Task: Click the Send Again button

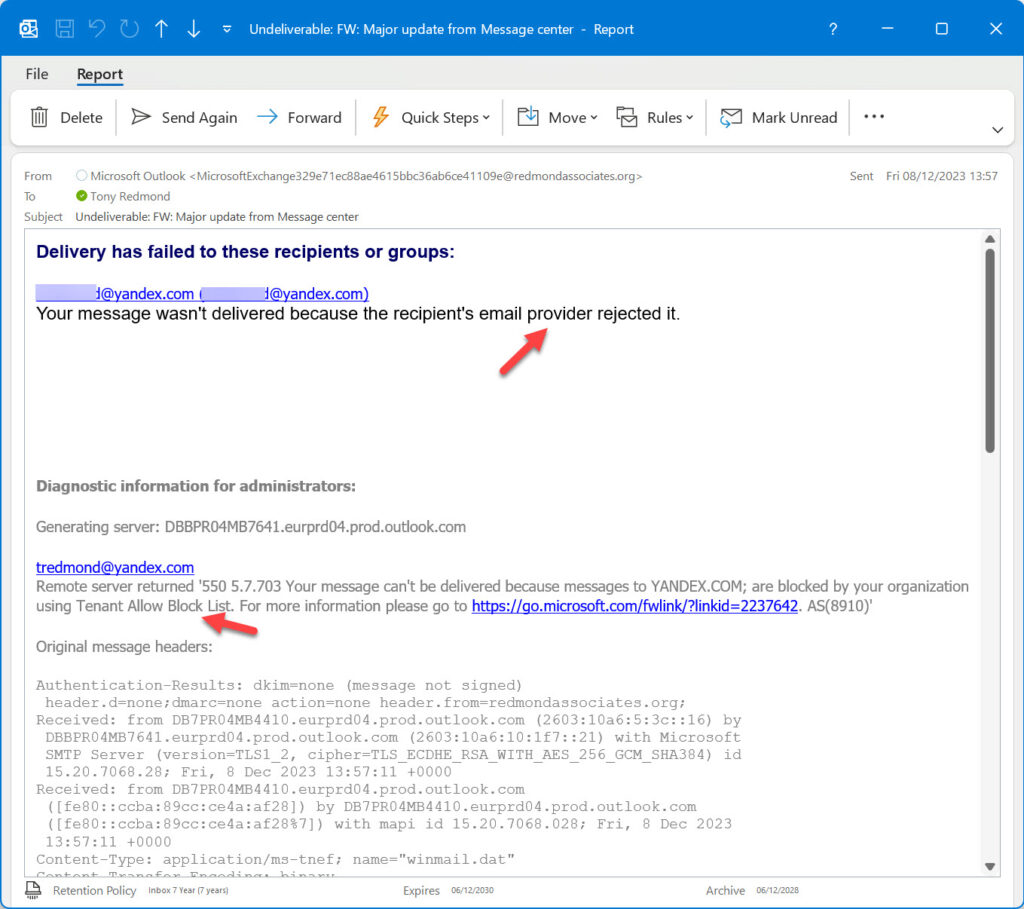Action: click(184, 118)
